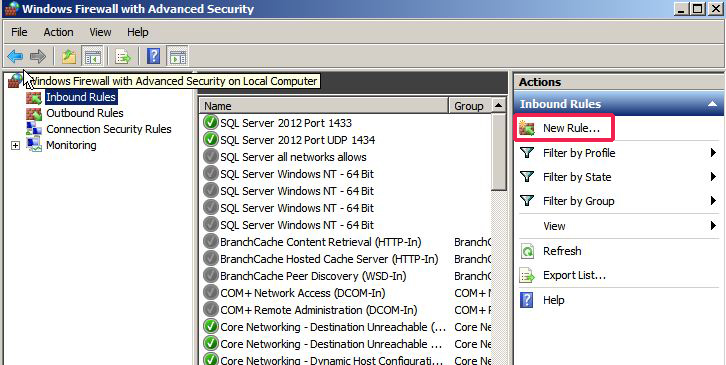Click the rules list scroll-up arrow

tap(498, 106)
